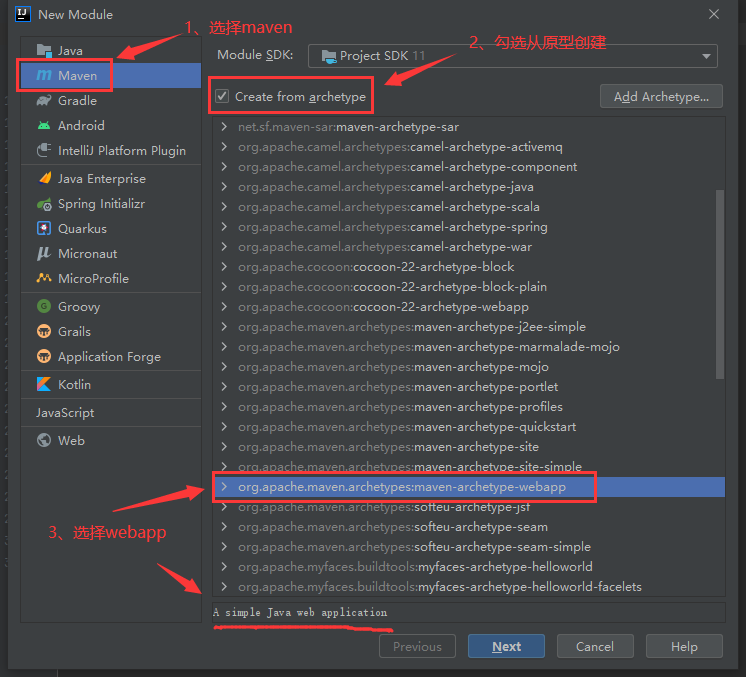746x677 pixels.
Task: Click the Kotlin K icon
Action: click(44, 384)
